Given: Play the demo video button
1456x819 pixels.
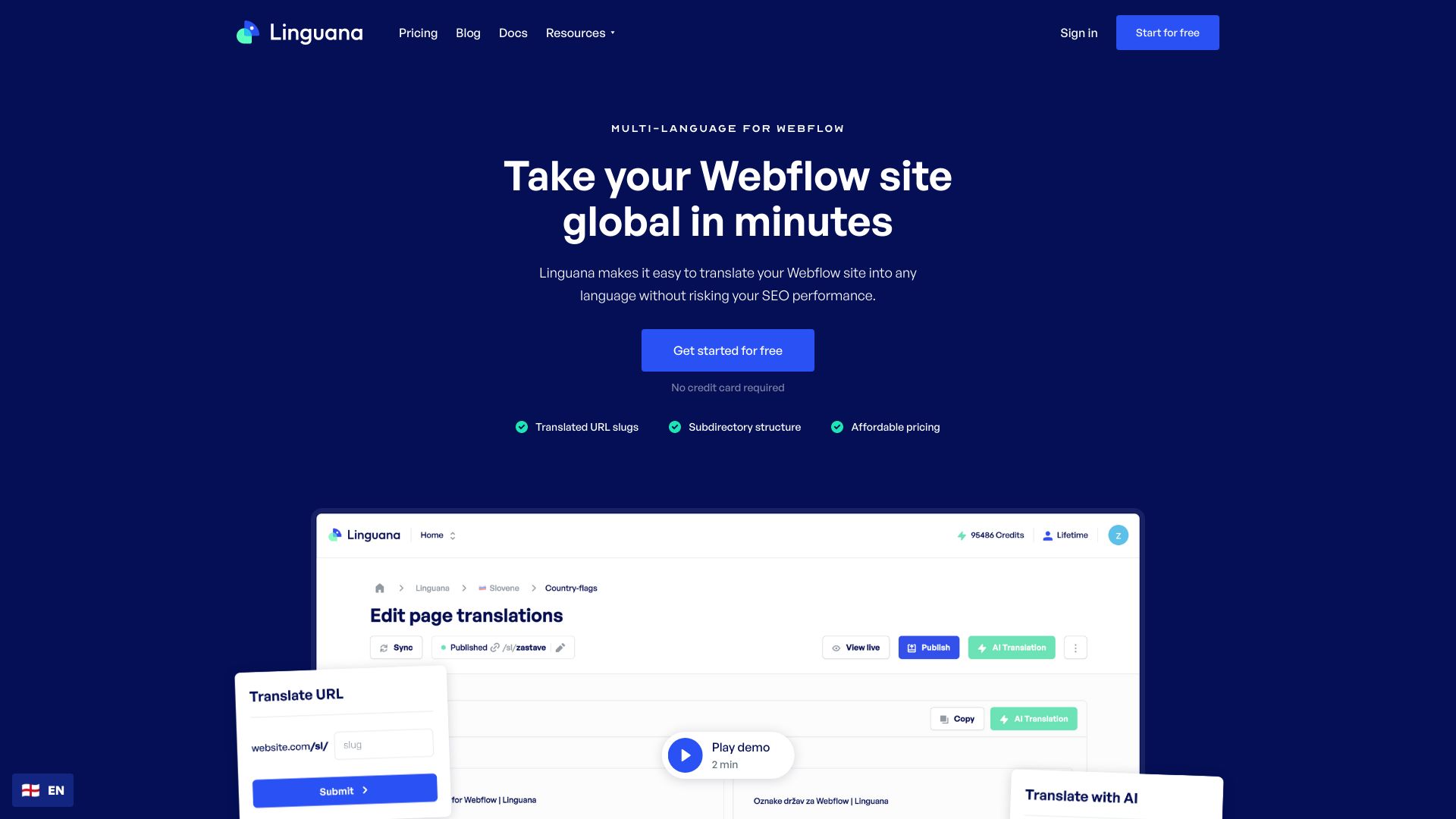Looking at the screenshot, I should tap(685, 755).
